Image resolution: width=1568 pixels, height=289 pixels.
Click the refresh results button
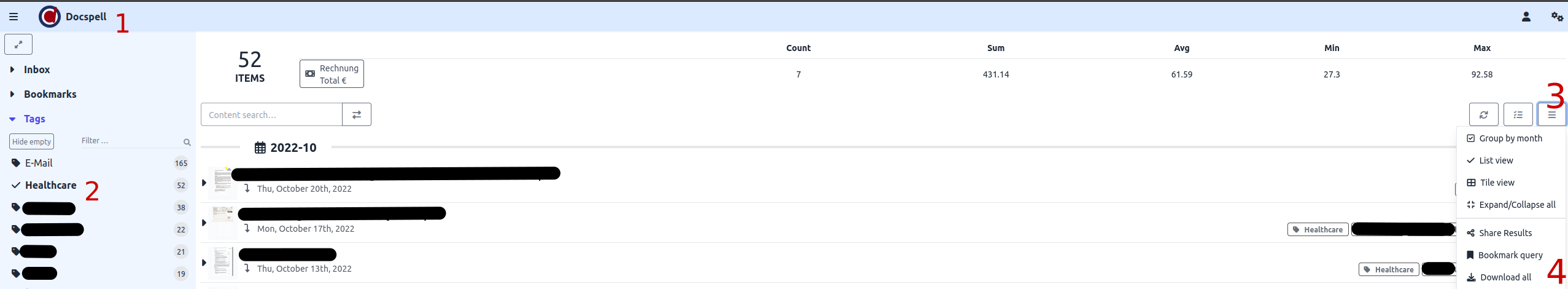click(x=1483, y=114)
